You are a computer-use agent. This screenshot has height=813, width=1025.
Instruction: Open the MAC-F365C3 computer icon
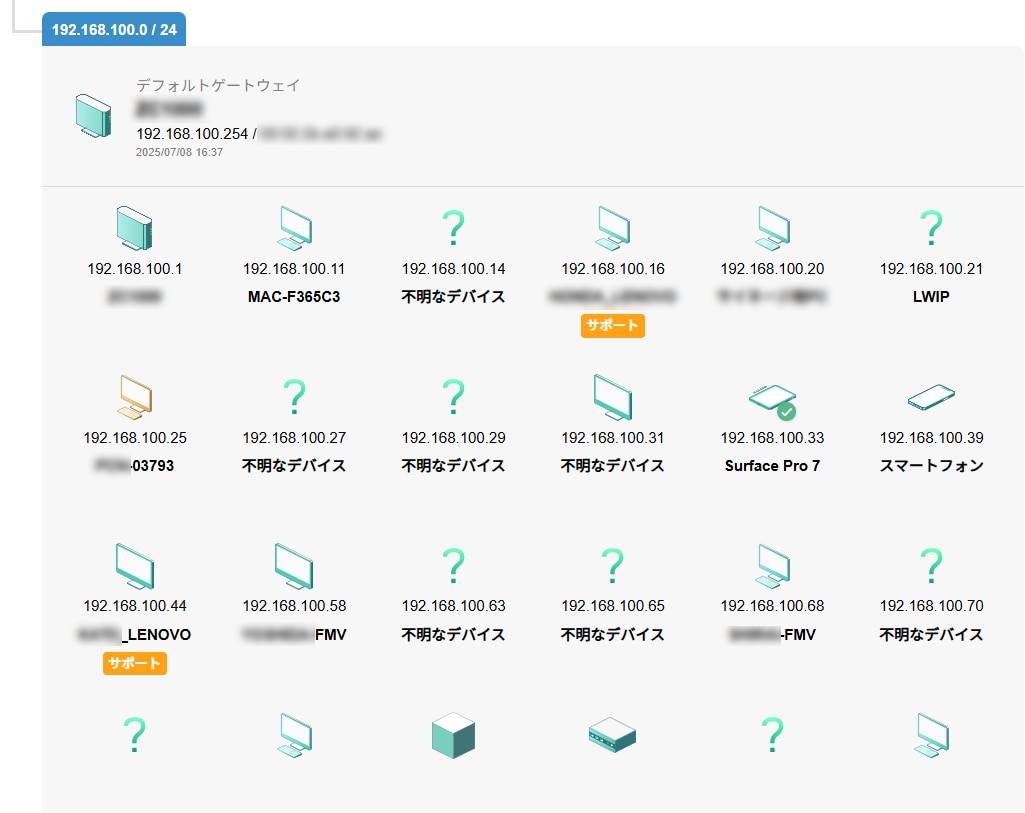tap(294, 228)
